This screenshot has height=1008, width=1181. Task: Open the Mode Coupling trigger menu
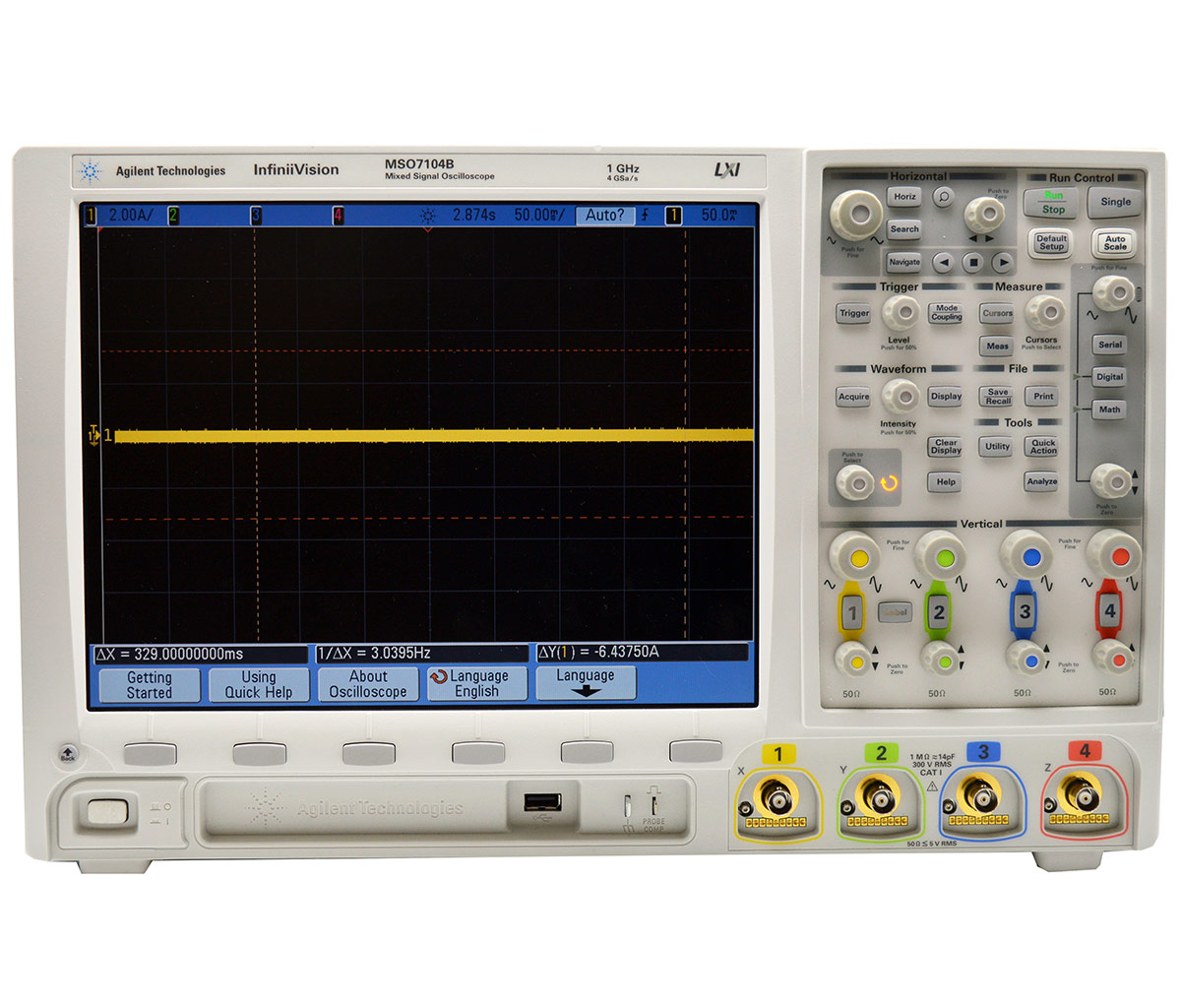[947, 313]
